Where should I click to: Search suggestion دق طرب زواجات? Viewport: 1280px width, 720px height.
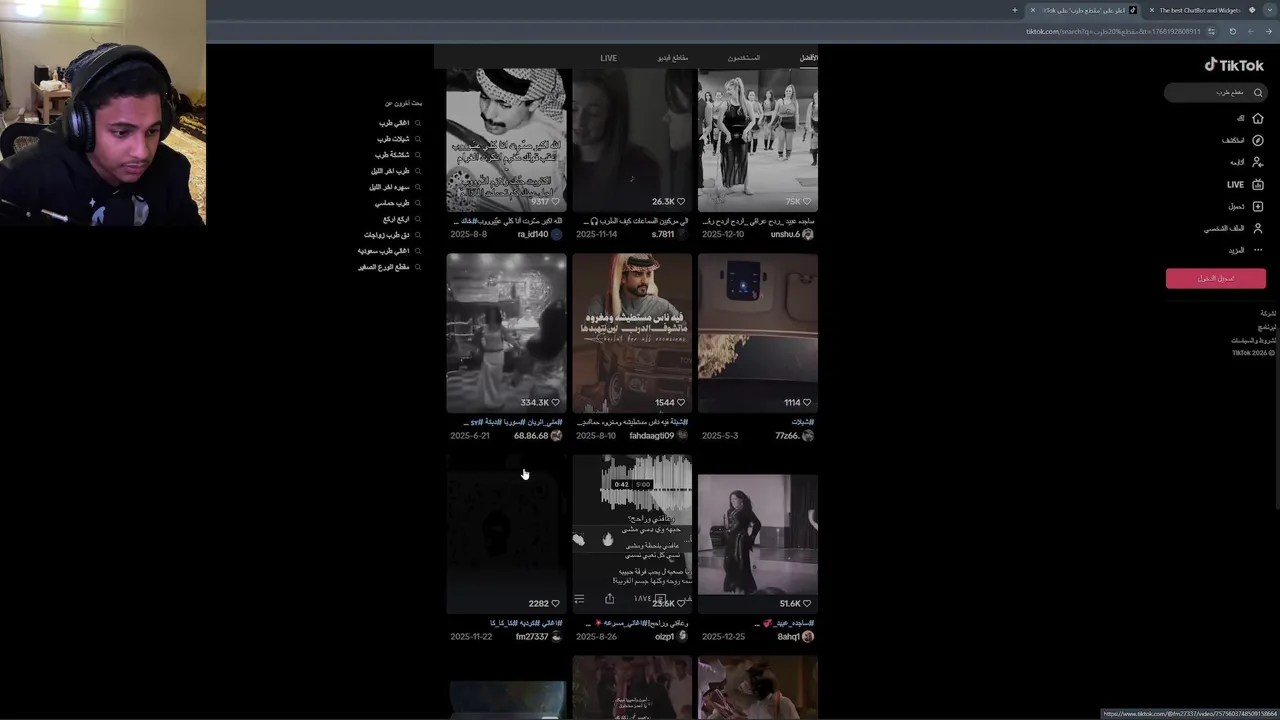click(386, 235)
